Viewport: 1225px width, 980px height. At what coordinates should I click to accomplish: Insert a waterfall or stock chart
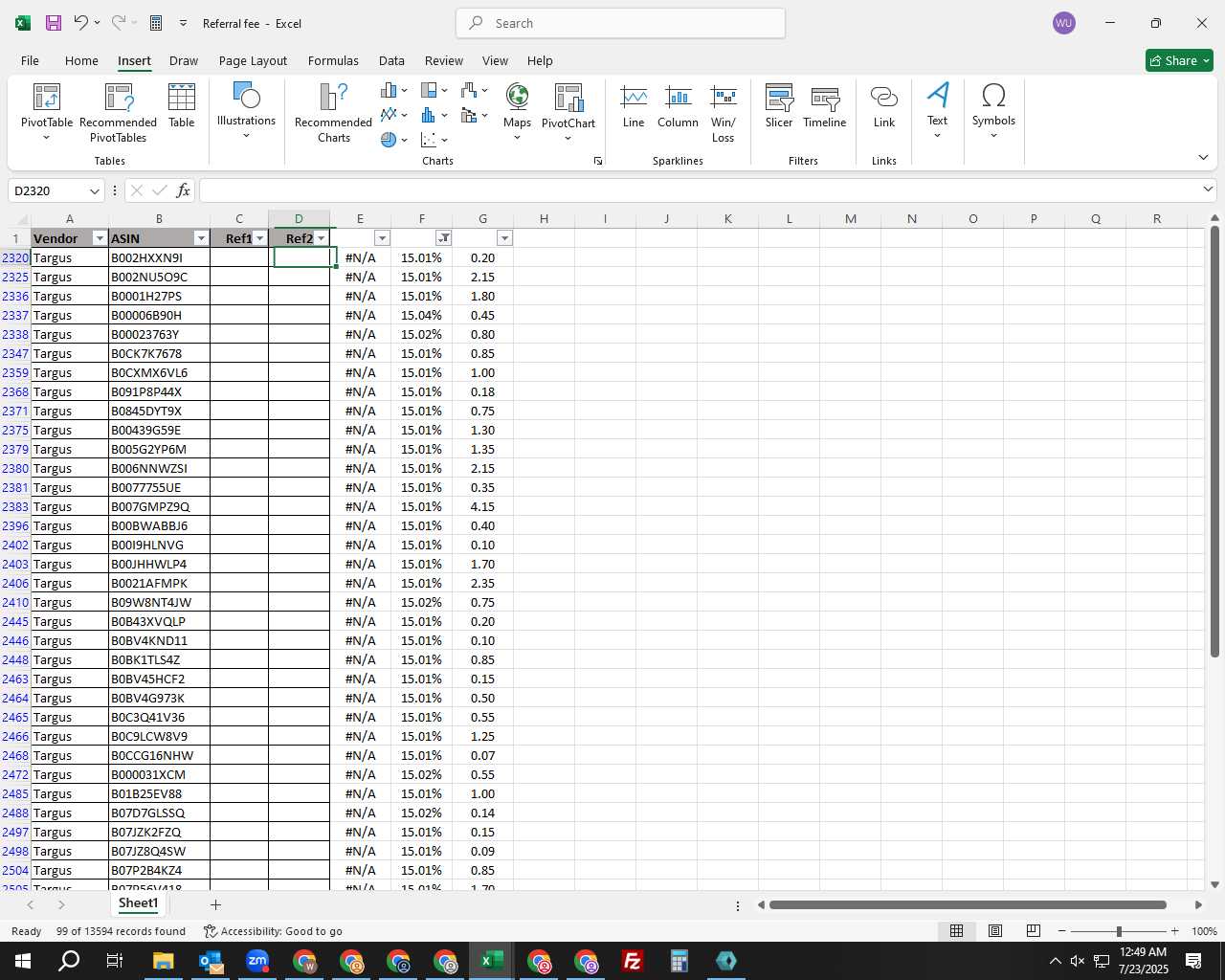point(474,90)
